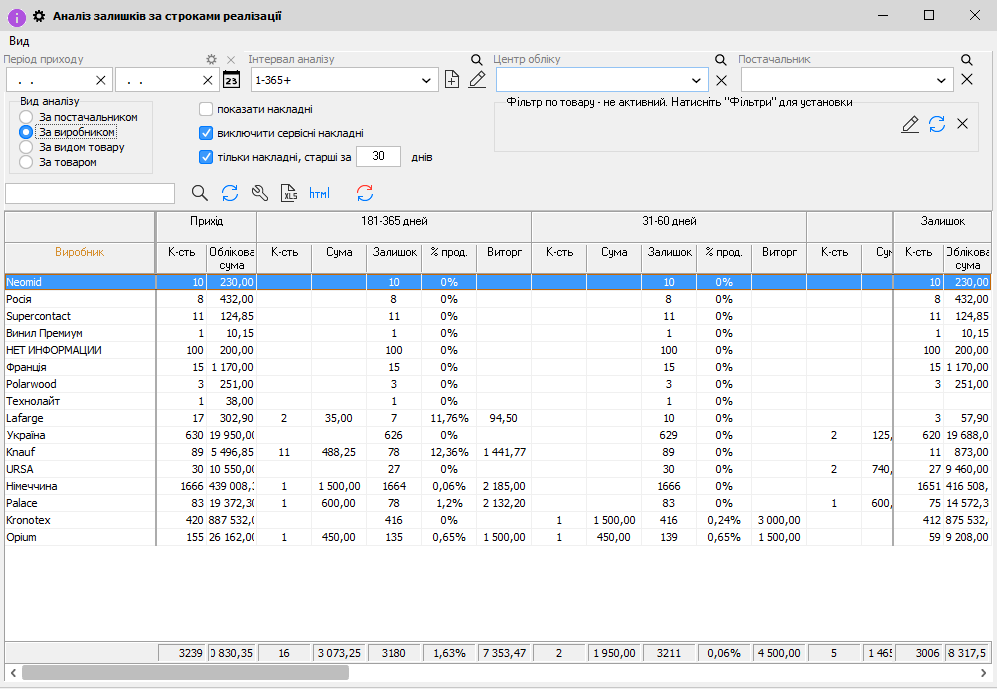Enable the 'показати накладні' checkbox
The image size is (997, 689).
pyautogui.click(x=206, y=110)
